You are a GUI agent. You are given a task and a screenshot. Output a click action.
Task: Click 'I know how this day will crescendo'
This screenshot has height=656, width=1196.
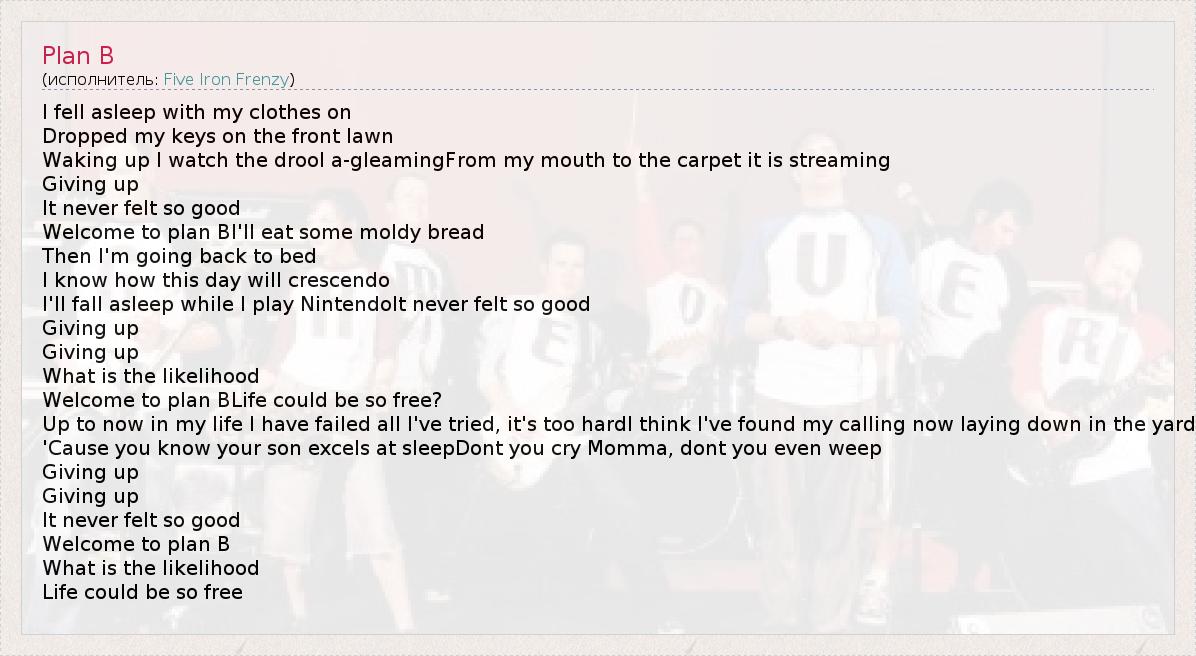click(216, 280)
